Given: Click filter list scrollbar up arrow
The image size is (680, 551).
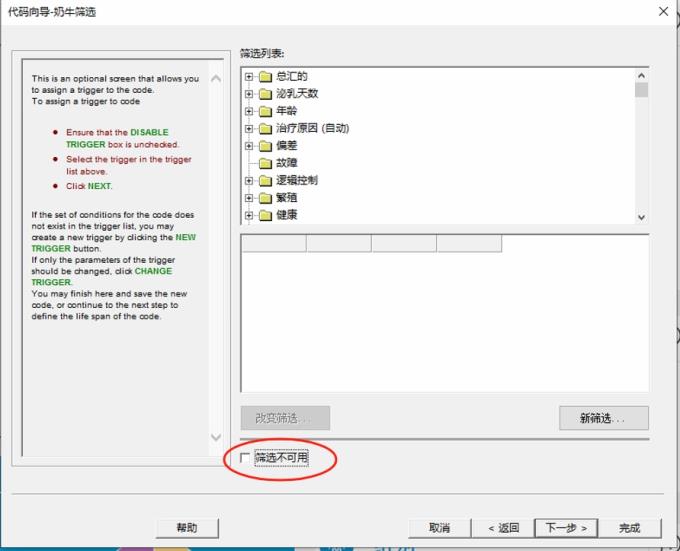Looking at the screenshot, I should (x=641, y=75).
